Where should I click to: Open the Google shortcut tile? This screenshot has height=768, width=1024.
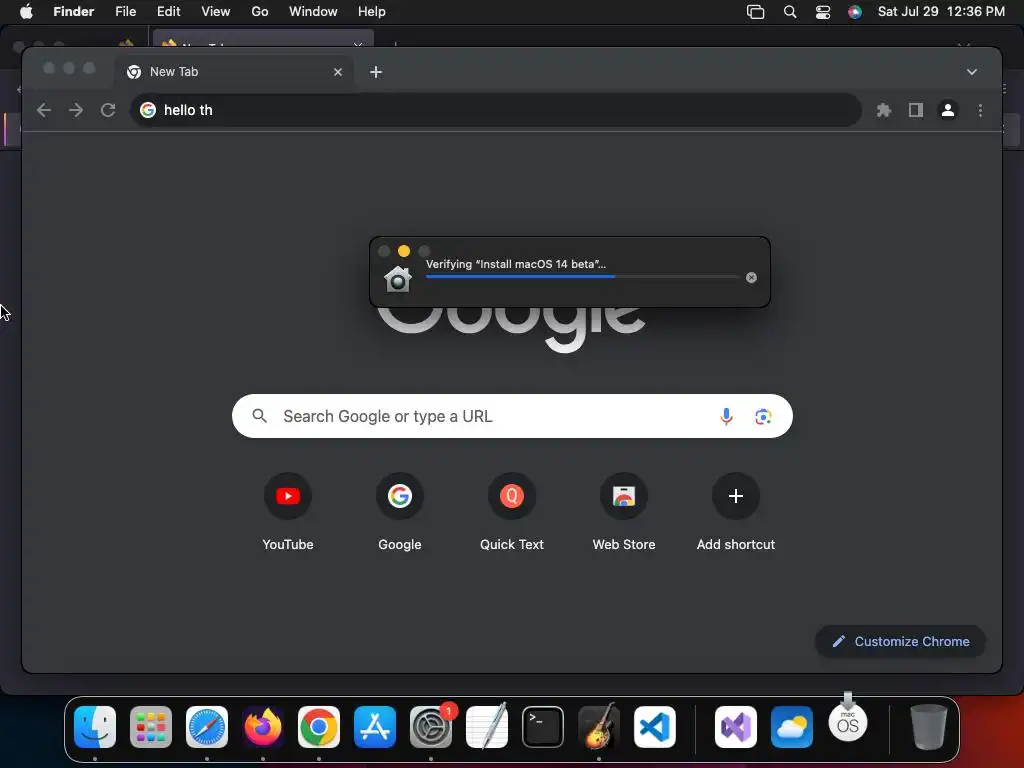click(400, 511)
